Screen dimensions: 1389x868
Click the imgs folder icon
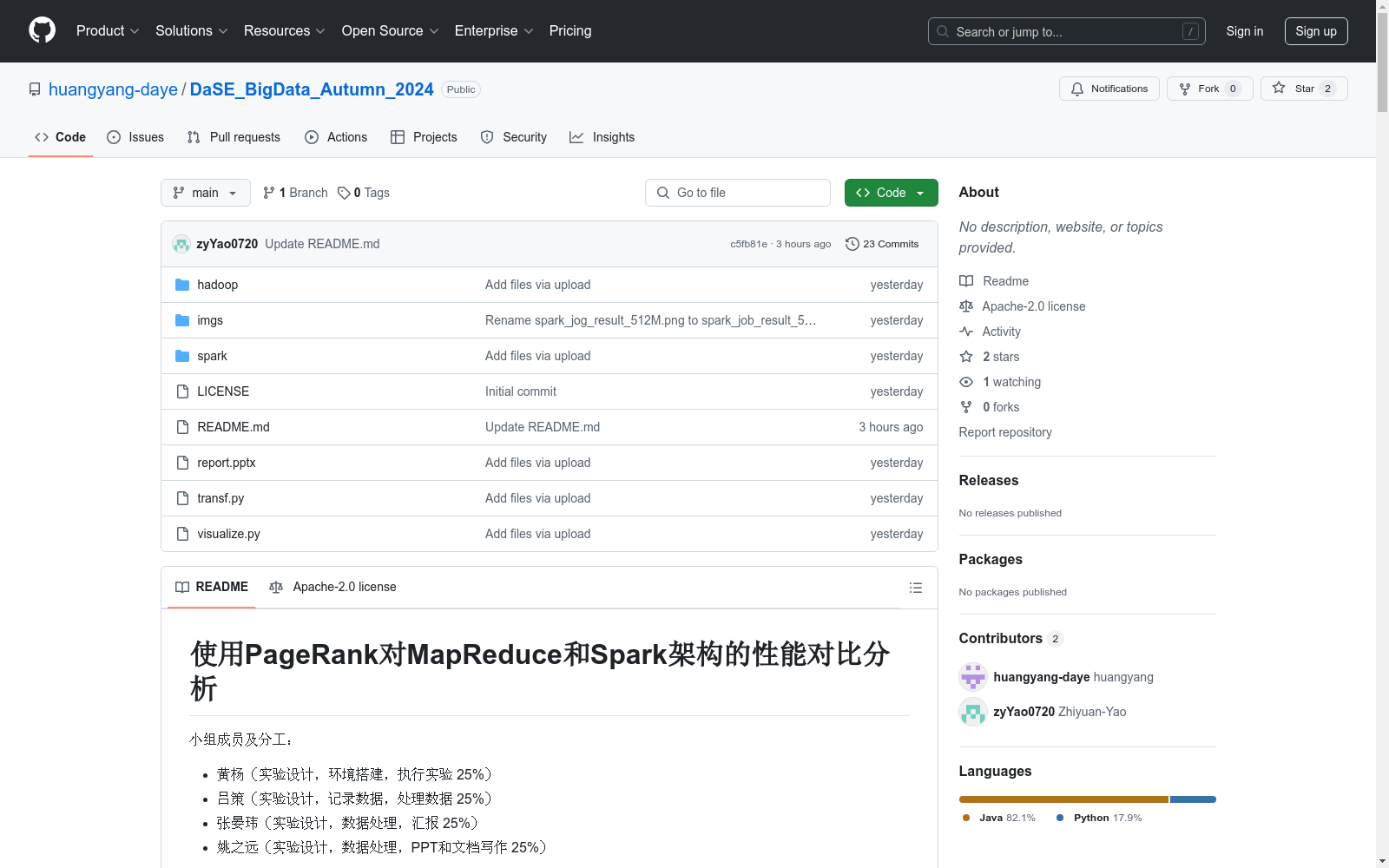[x=182, y=320]
